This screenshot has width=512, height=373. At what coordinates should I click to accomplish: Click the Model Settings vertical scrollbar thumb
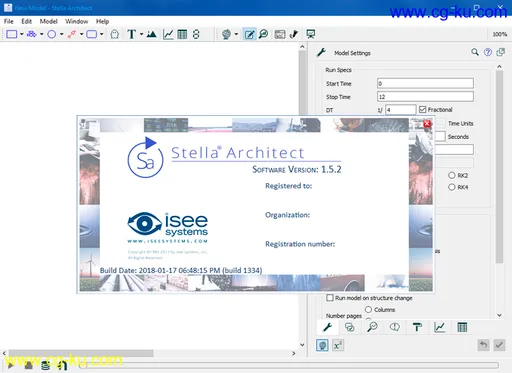499,167
